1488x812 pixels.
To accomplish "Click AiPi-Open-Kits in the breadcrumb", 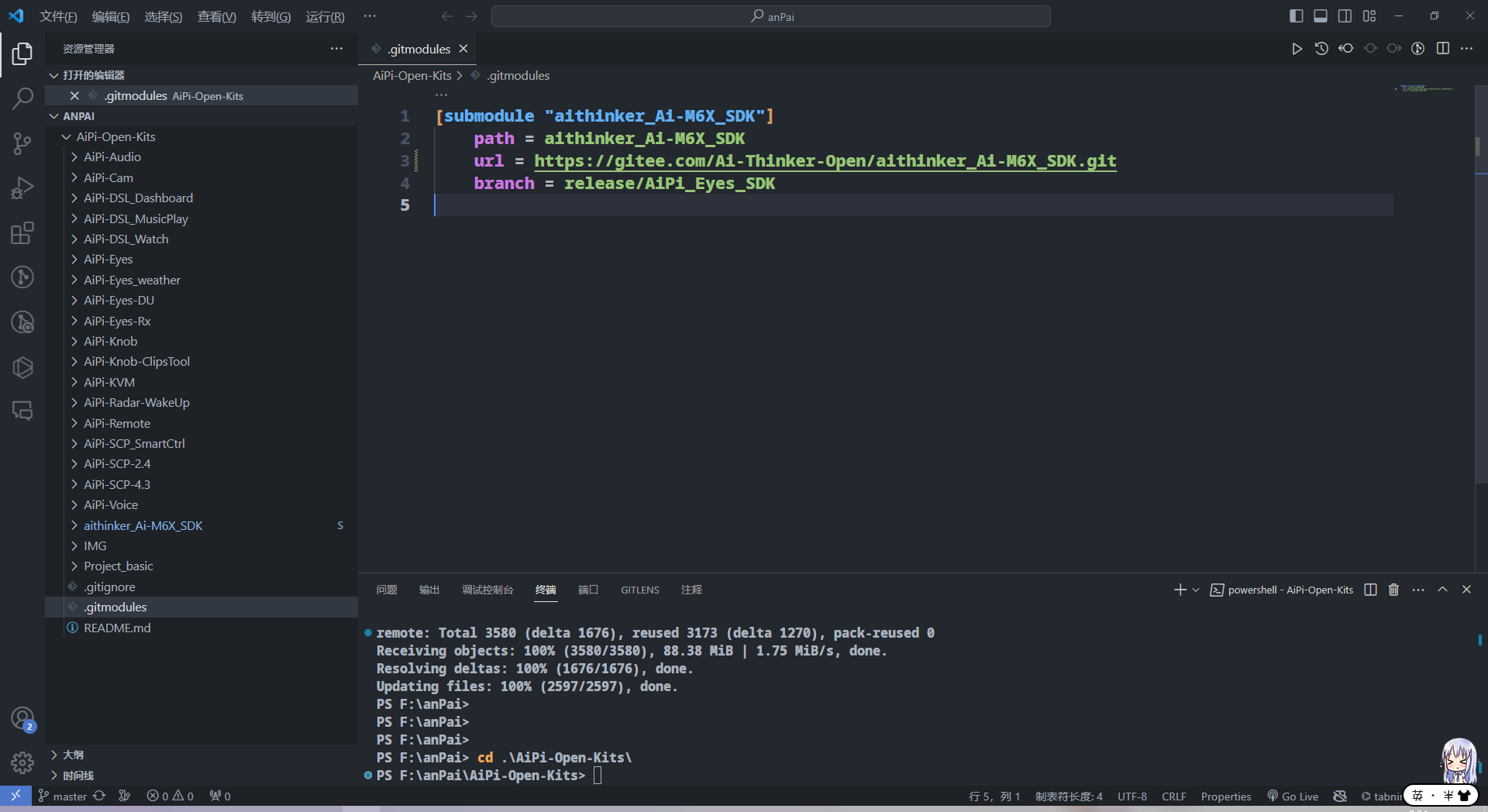I will tap(412, 75).
